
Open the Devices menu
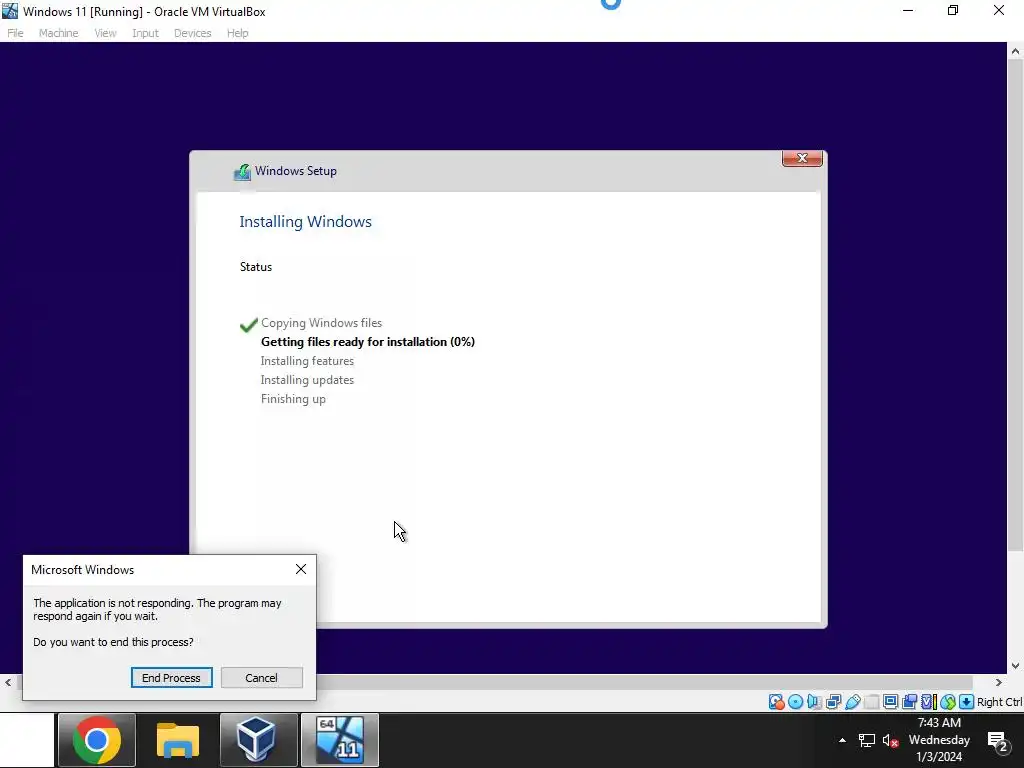[193, 33]
